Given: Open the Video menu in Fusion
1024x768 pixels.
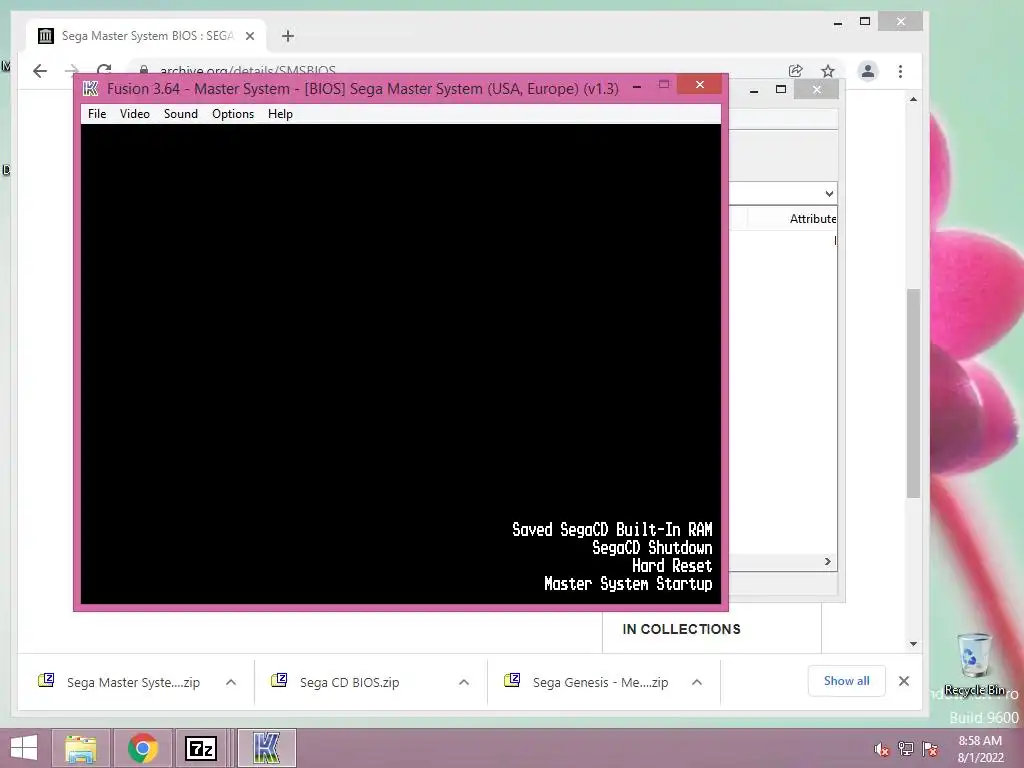Looking at the screenshot, I should tap(135, 114).
